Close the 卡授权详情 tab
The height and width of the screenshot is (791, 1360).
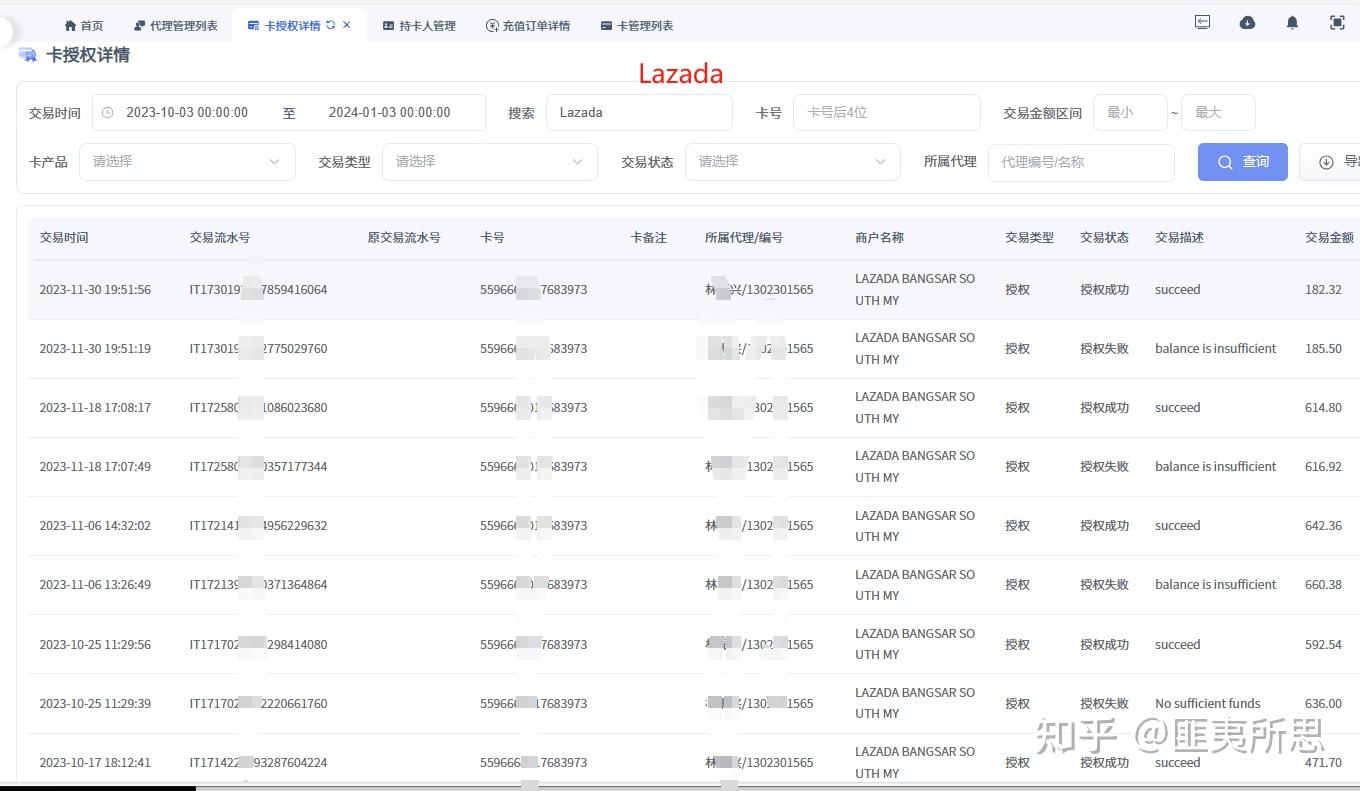[x=346, y=25]
